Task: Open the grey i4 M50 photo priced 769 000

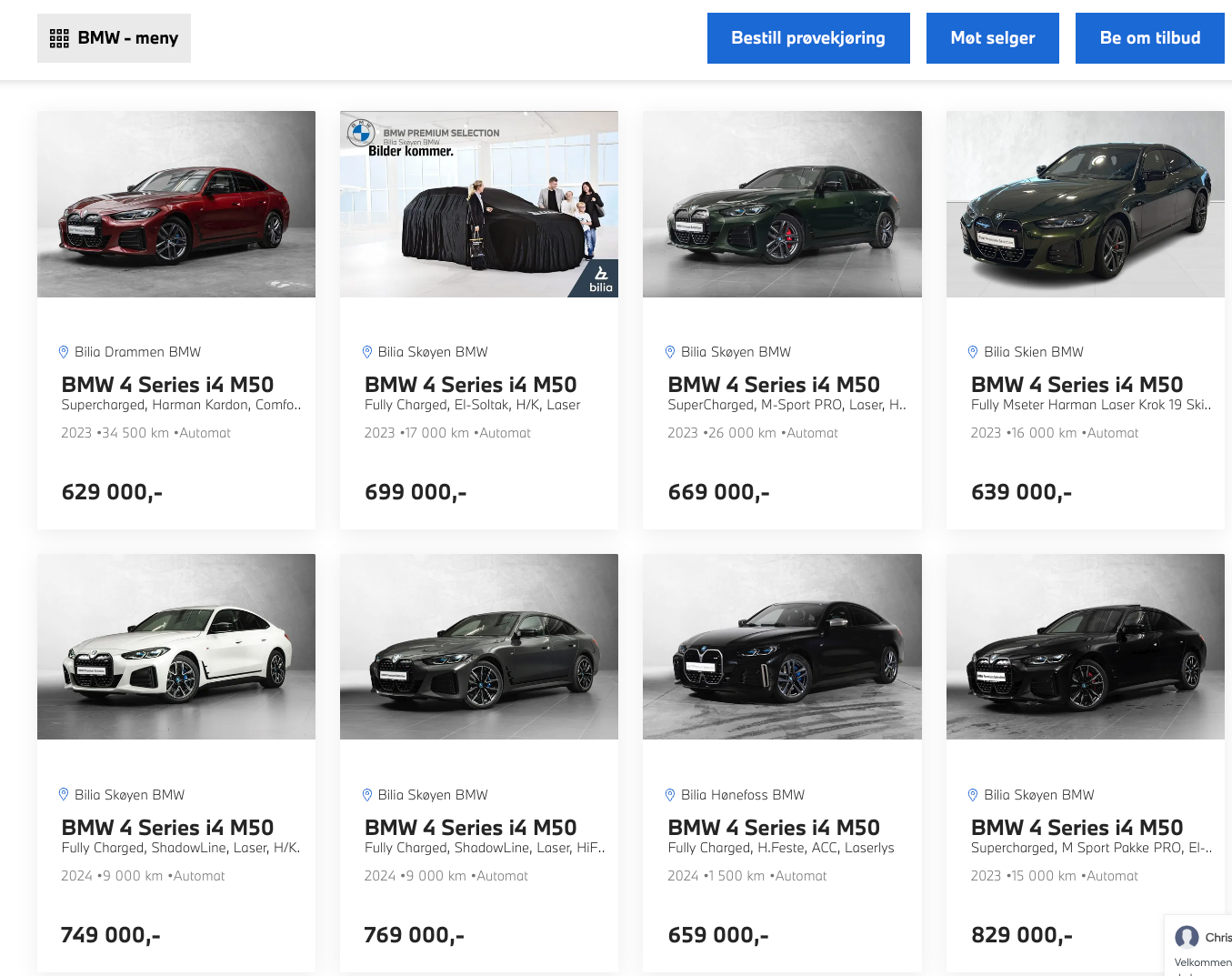Action: pyautogui.click(x=479, y=647)
